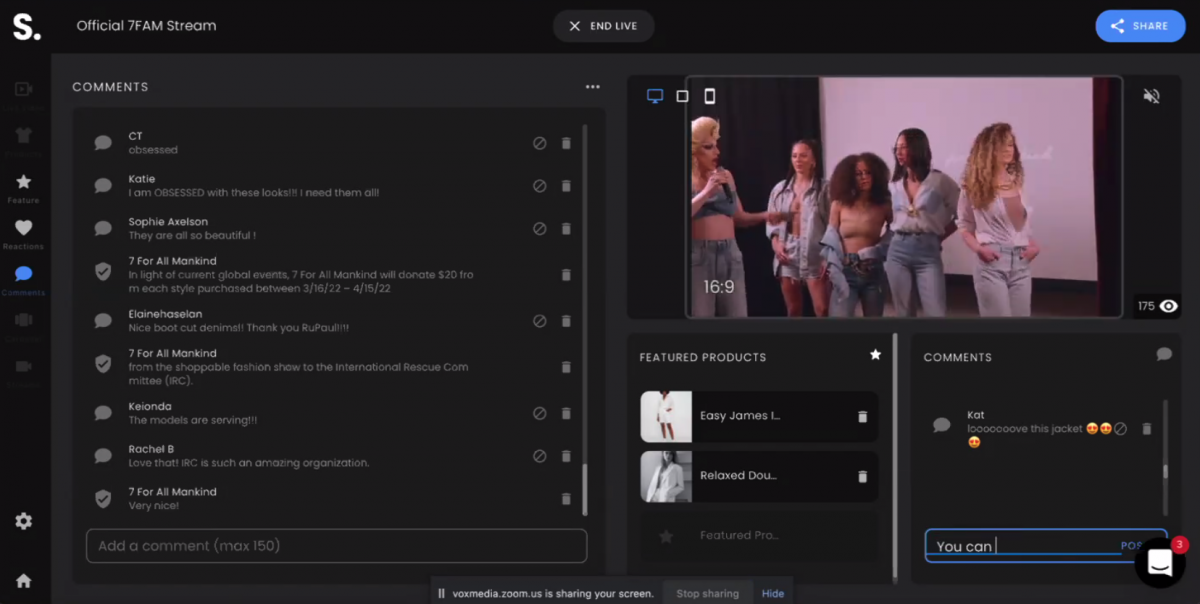The height and width of the screenshot is (604, 1200).
Task: Delete 7 For All Mankind donation comment
Action: pos(566,274)
